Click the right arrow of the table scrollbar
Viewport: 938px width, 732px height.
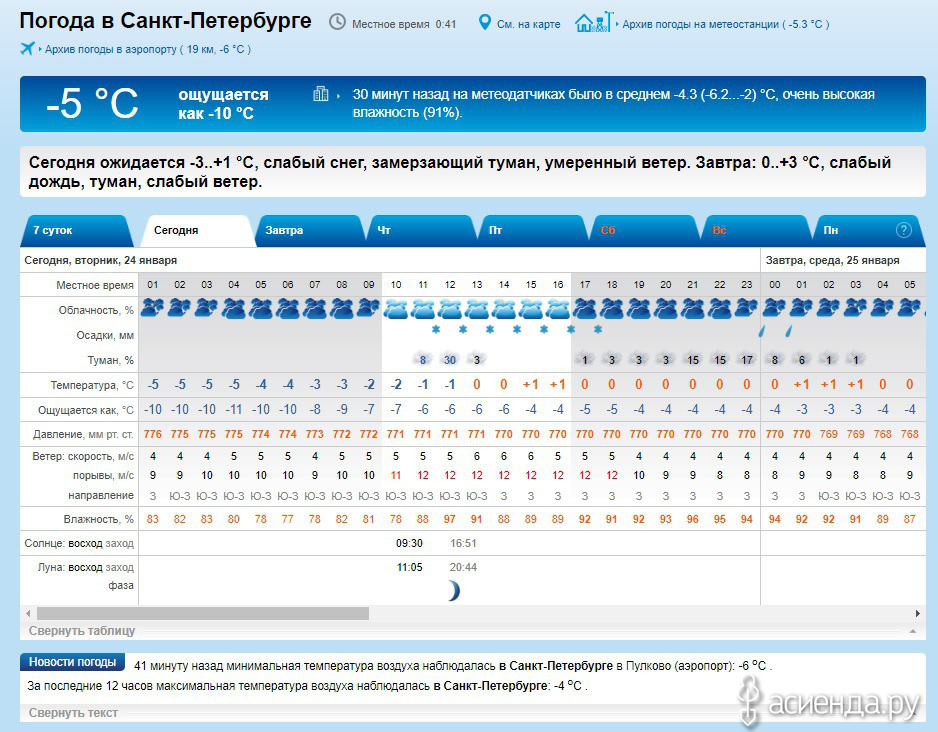(918, 614)
